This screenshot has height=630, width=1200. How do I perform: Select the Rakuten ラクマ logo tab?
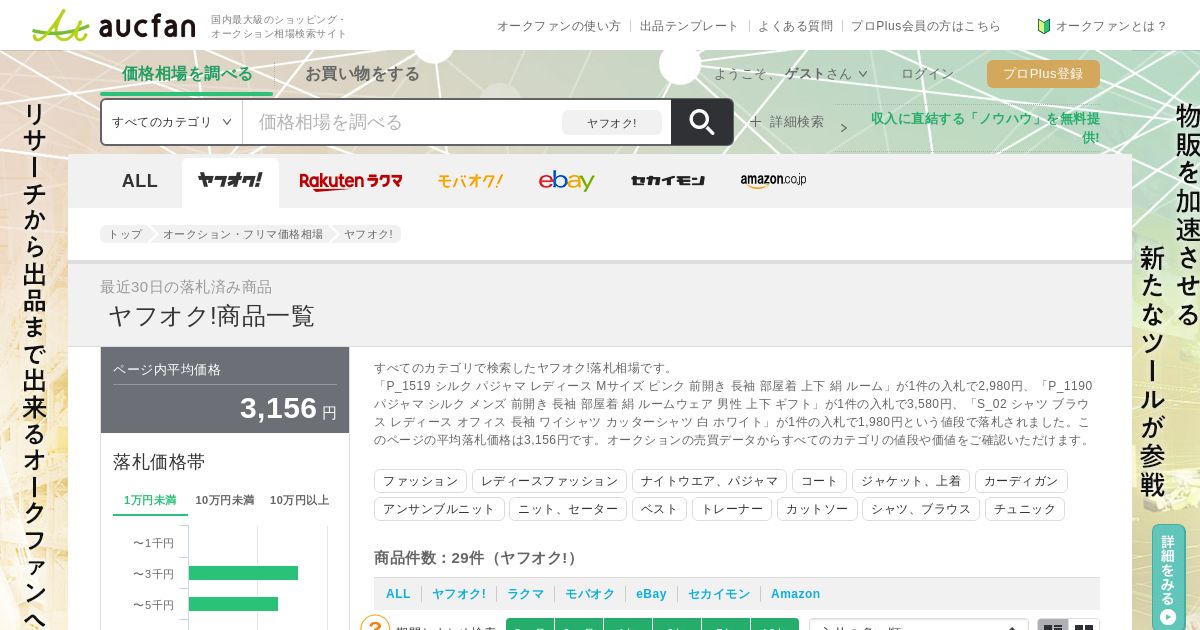(x=351, y=181)
